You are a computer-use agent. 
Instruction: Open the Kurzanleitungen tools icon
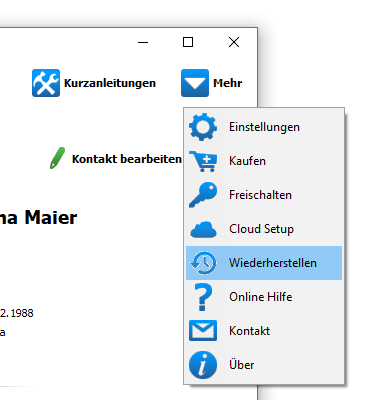[x=46, y=83]
